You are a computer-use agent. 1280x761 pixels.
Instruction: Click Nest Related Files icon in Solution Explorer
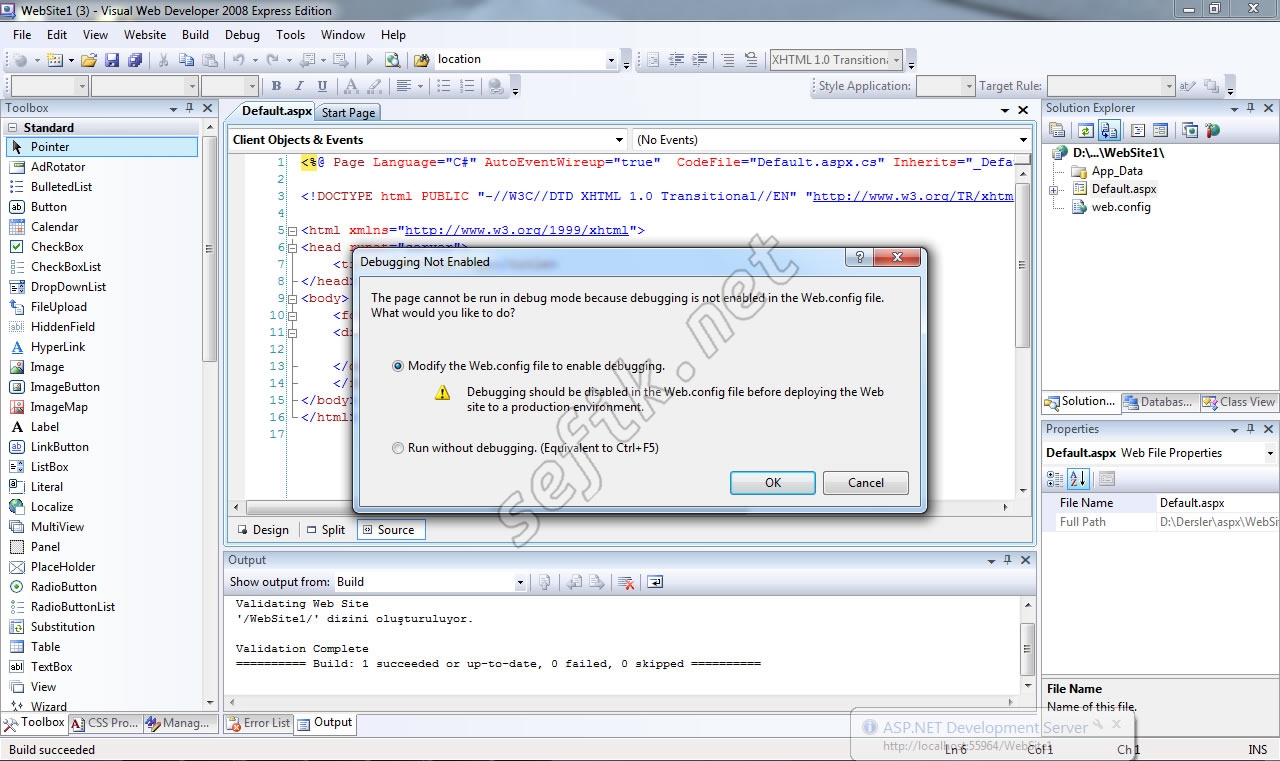[1108, 130]
